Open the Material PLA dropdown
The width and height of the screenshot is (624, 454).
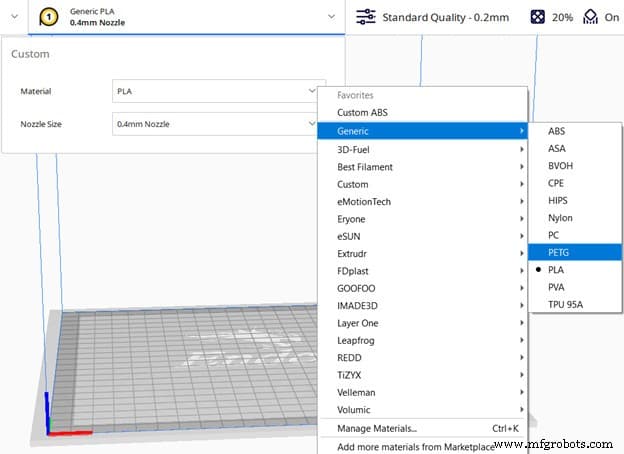(215, 91)
